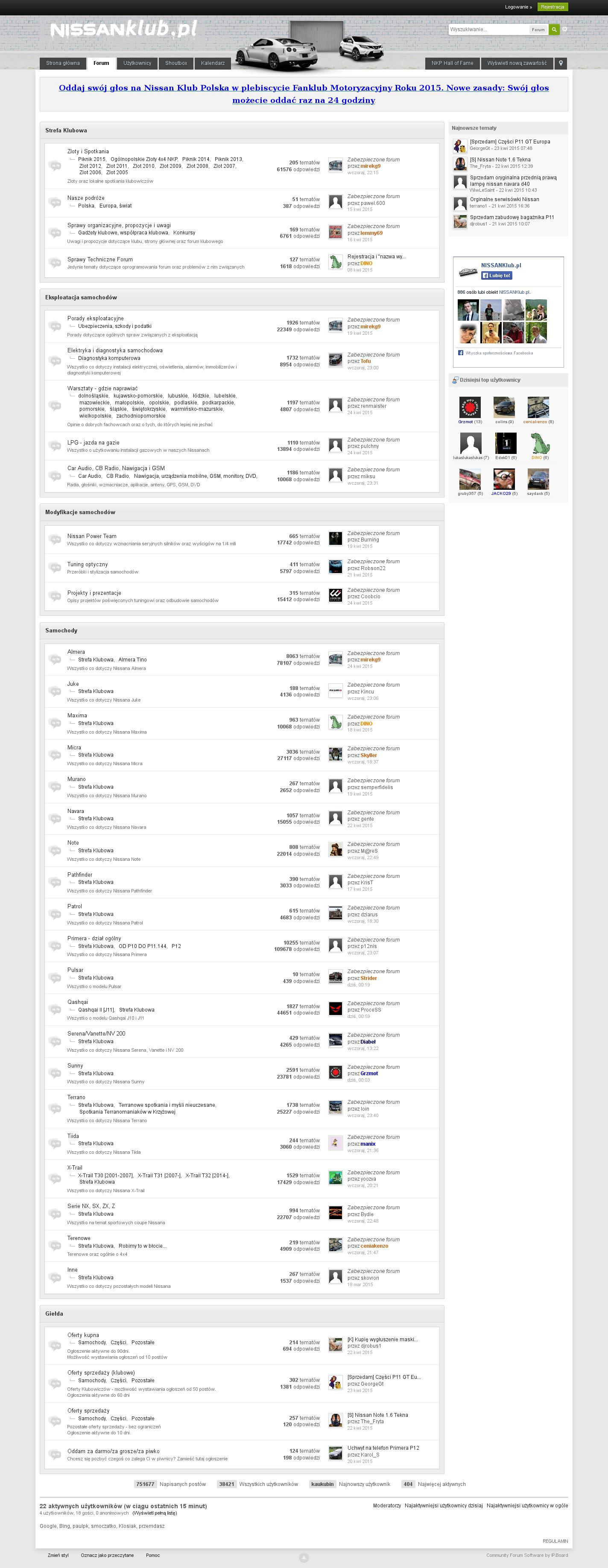Click the NISSANklub.pl site logo

pos(123,29)
